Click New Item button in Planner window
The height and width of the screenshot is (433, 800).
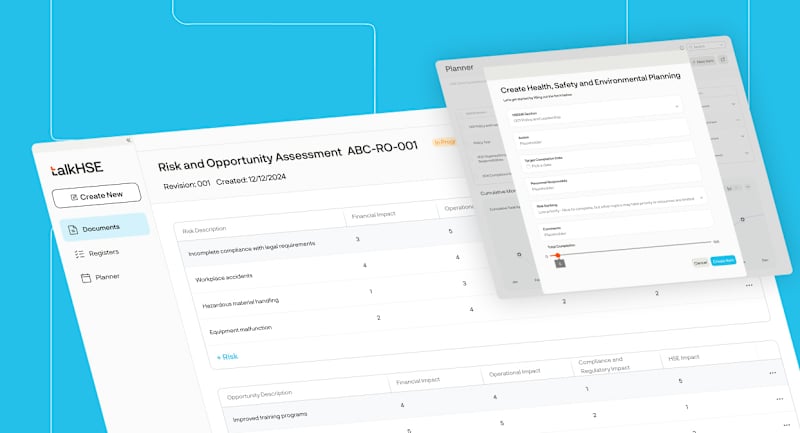[704, 61]
